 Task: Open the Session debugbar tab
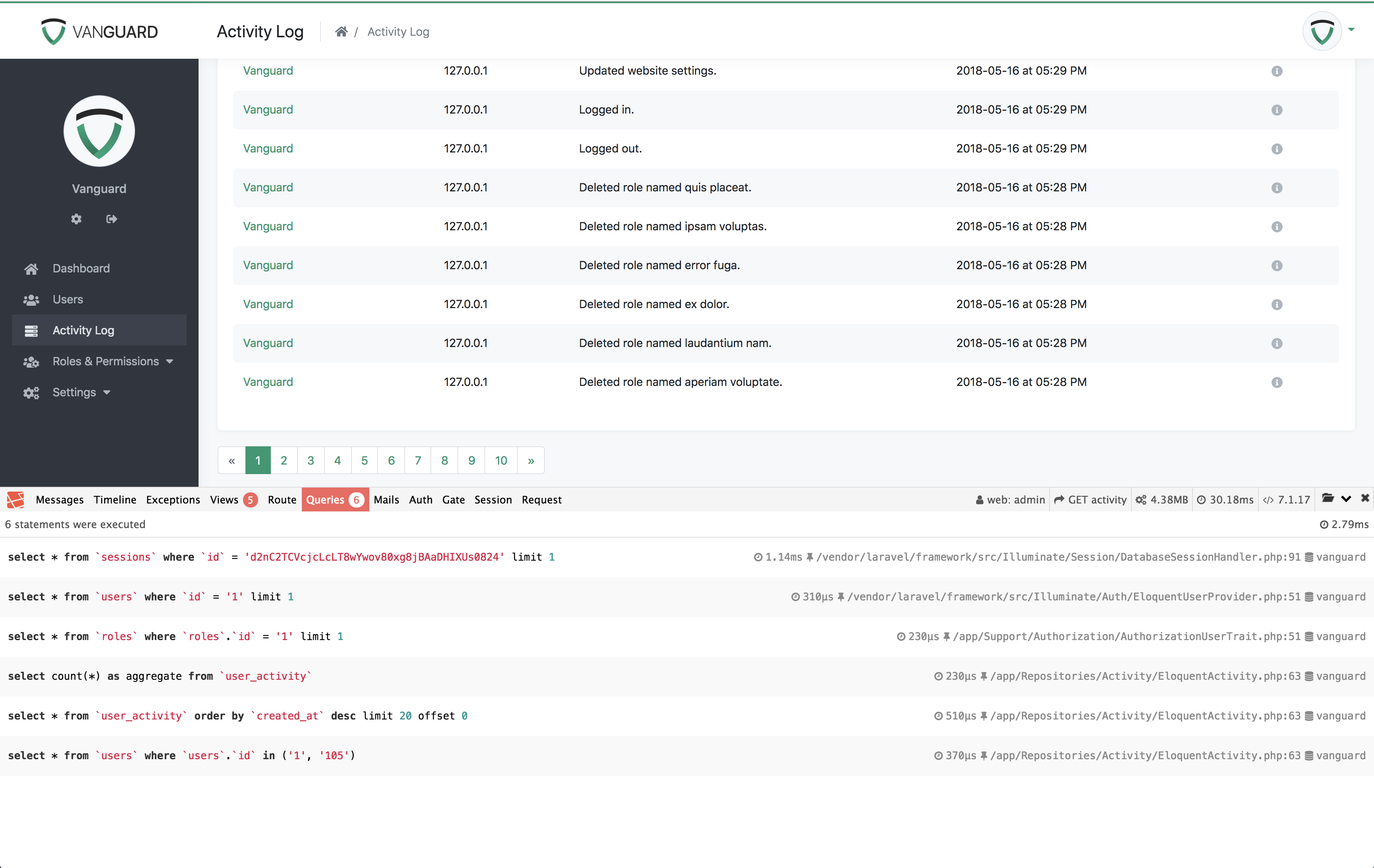493,500
